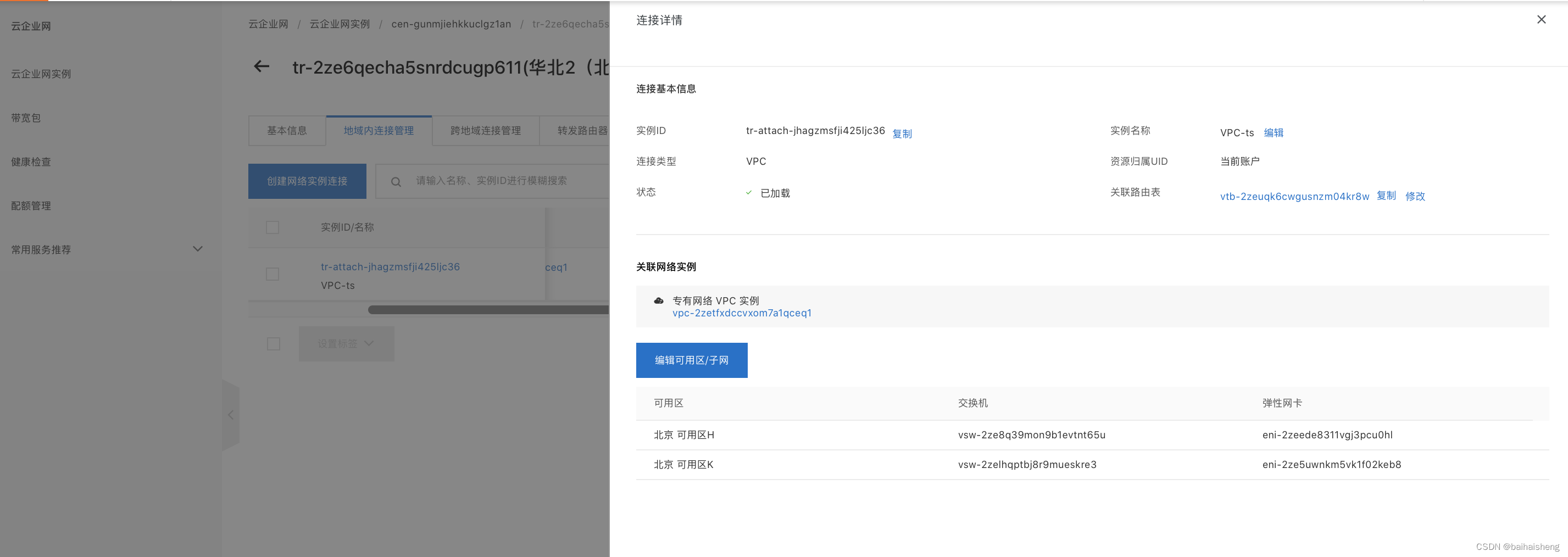The height and width of the screenshot is (557, 1568).
Task: Click the search magnifier icon in the search box
Action: [396, 181]
